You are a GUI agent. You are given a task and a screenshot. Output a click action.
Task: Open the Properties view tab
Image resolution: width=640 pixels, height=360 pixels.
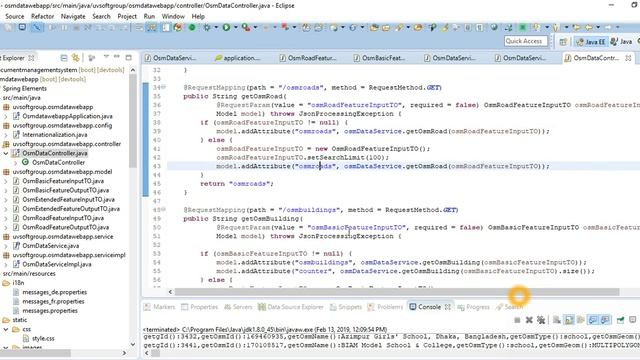point(200,307)
